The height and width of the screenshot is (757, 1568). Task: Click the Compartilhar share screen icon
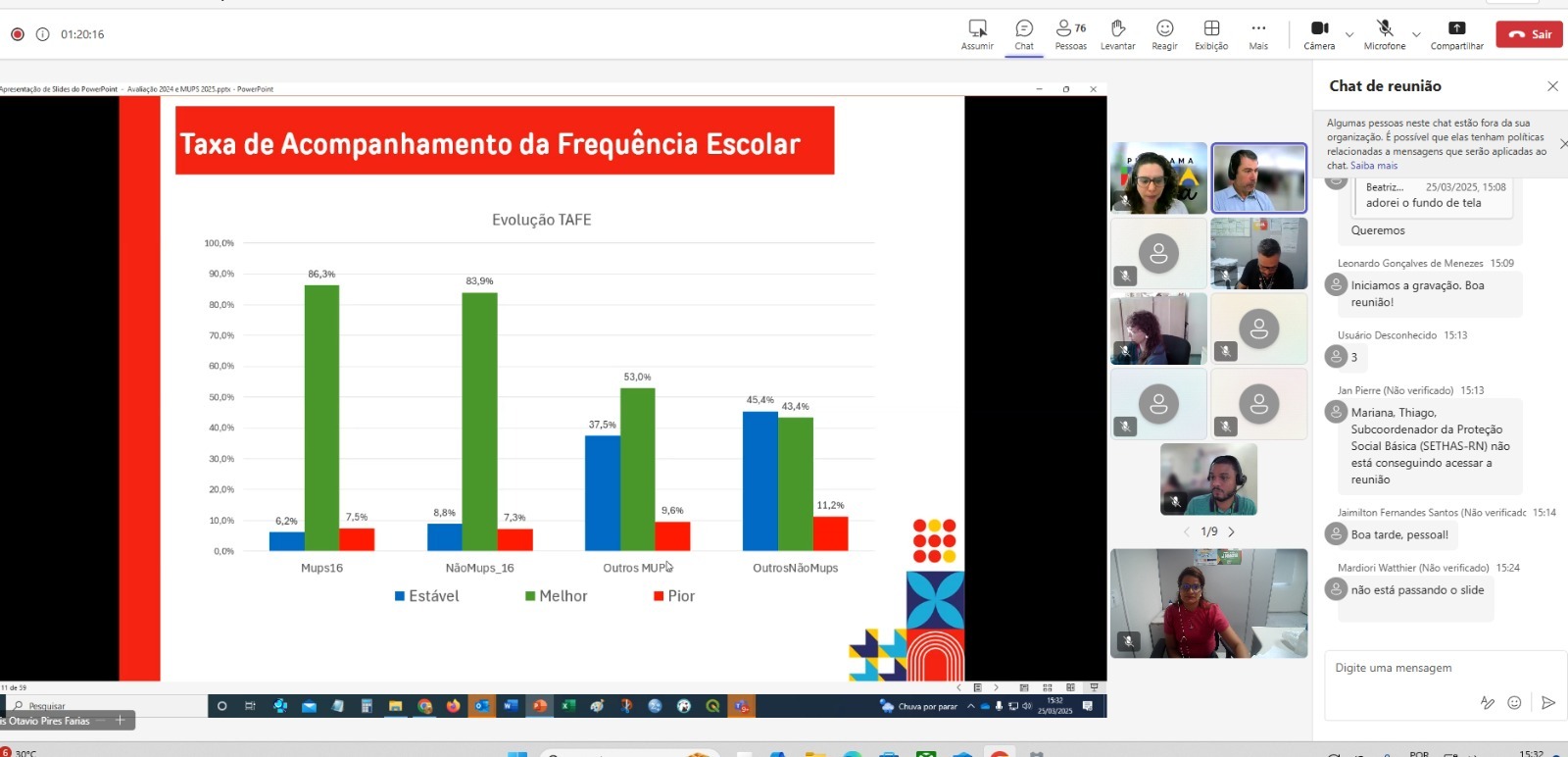pyautogui.click(x=1456, y=34)
